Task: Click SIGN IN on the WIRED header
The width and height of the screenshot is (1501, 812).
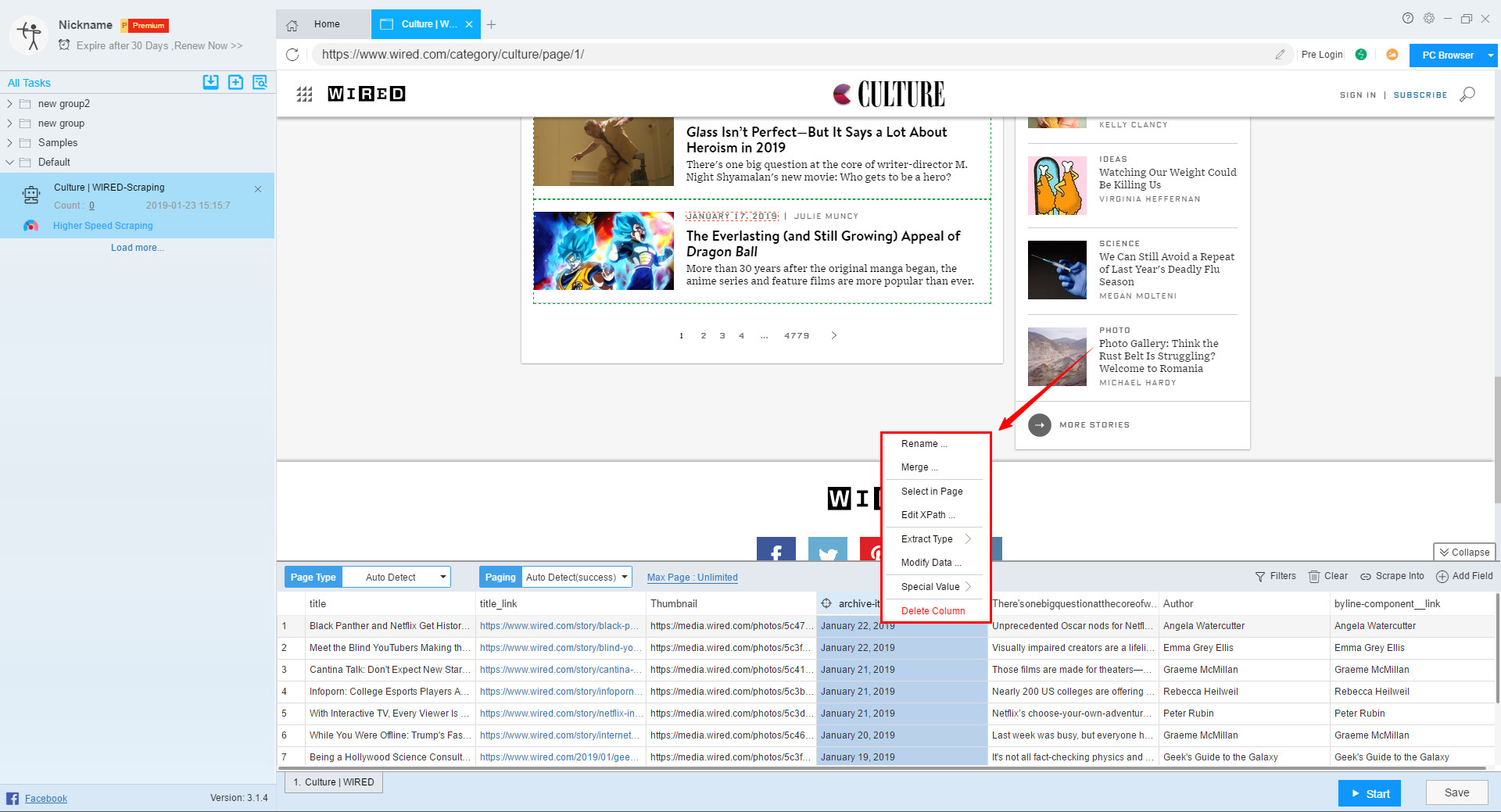Action: tap(1358, 95)
